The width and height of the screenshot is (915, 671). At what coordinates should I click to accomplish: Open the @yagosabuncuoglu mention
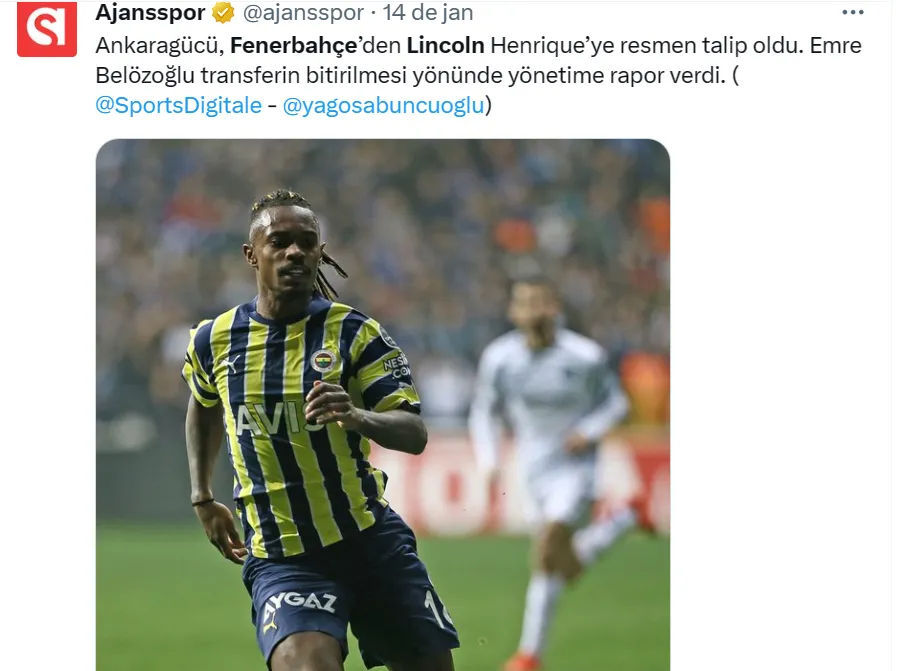click(383, 106)
